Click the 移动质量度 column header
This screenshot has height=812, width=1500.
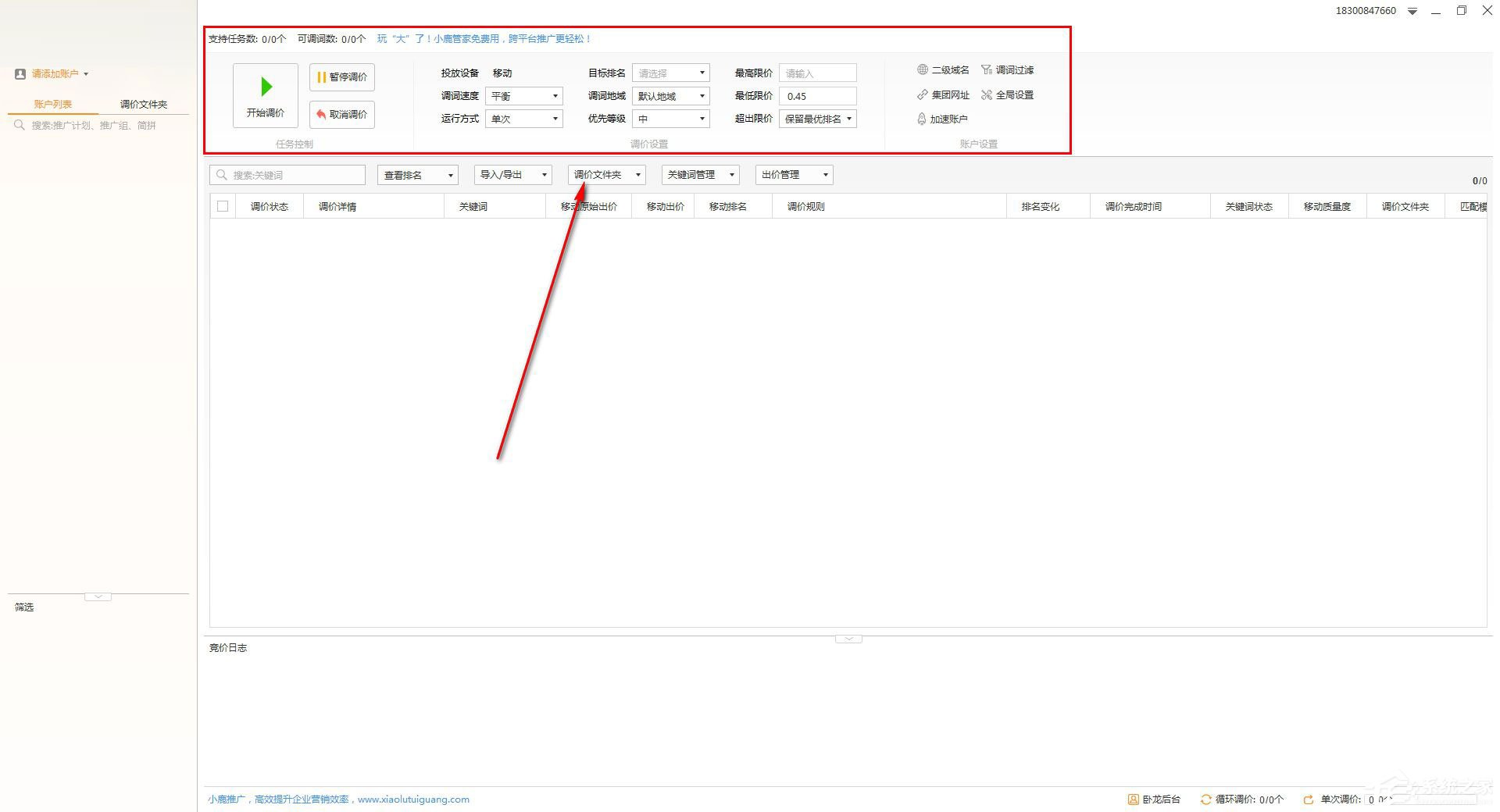[1327, 207]
